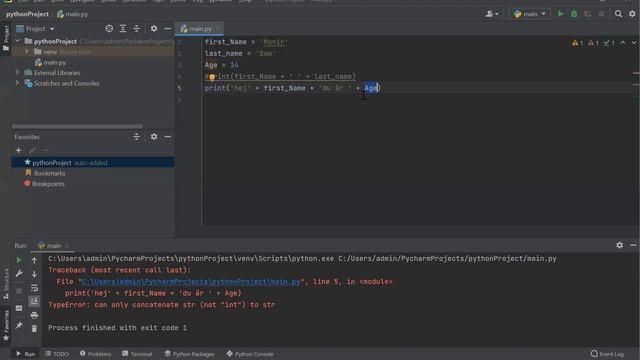Image resolution: width=640 pixels, height=360 pixels.
Task: Expand External Libraries node
Action: point(18,72)
